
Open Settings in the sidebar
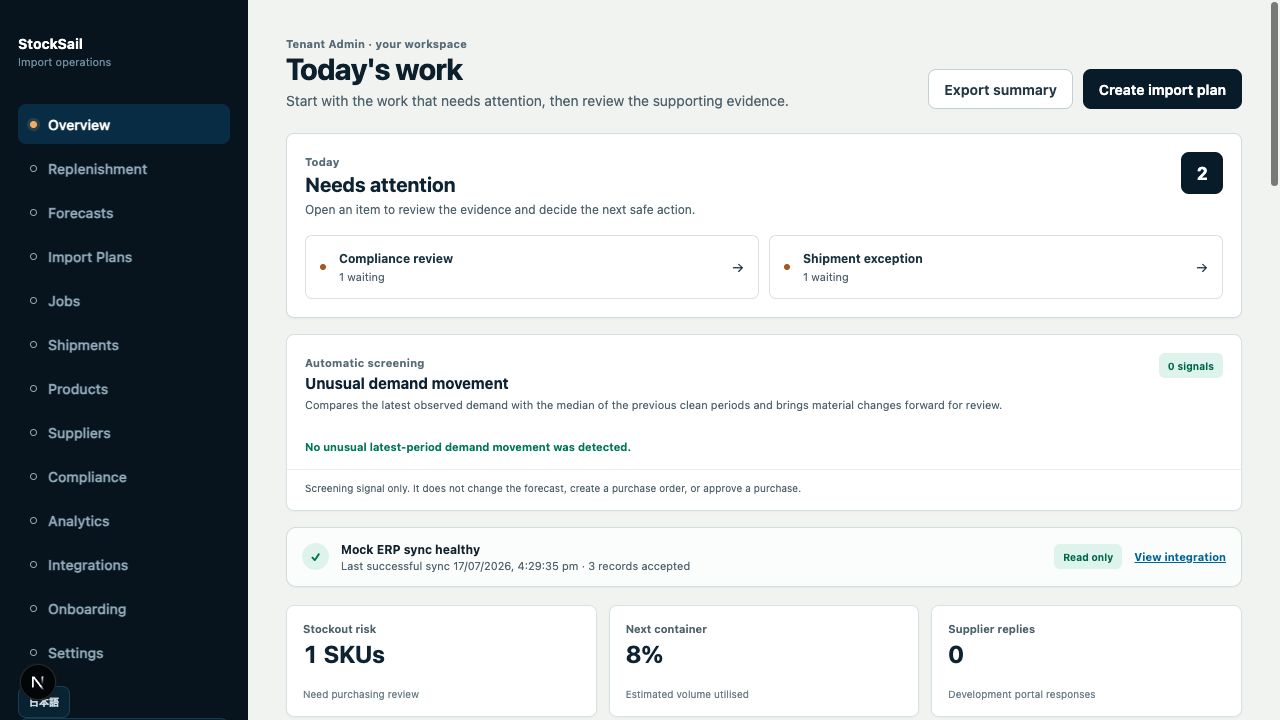[124, 653]
